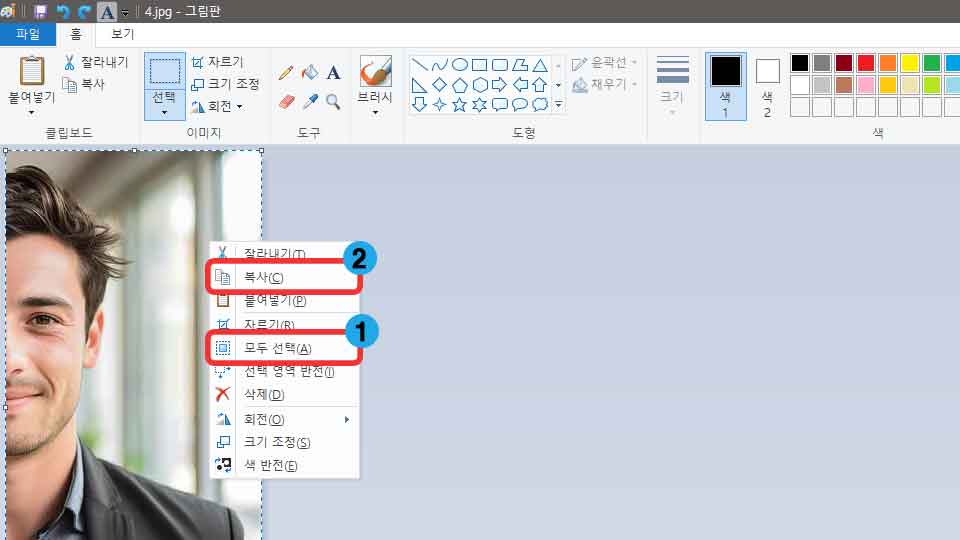Choose 삭제(D) in context menu
Image resolution: width=960 pixels, height=540 pixels.
coord(285,395)
